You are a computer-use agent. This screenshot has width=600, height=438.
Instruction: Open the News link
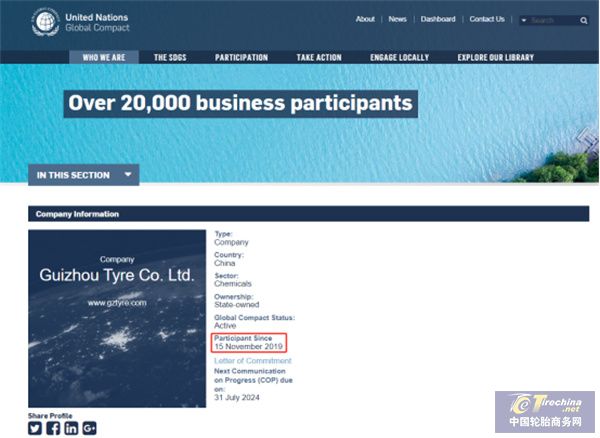point(397,19)
